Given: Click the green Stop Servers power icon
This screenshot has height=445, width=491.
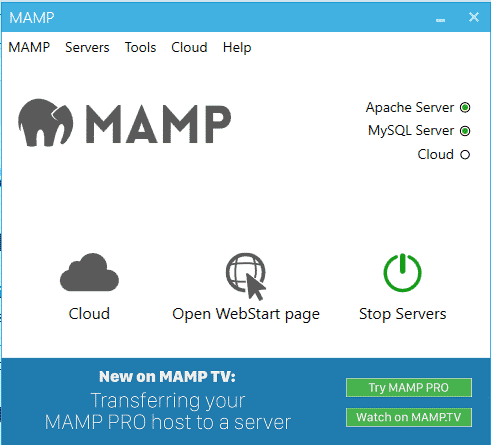Looking at the screenshot, I should click(402, 273).
